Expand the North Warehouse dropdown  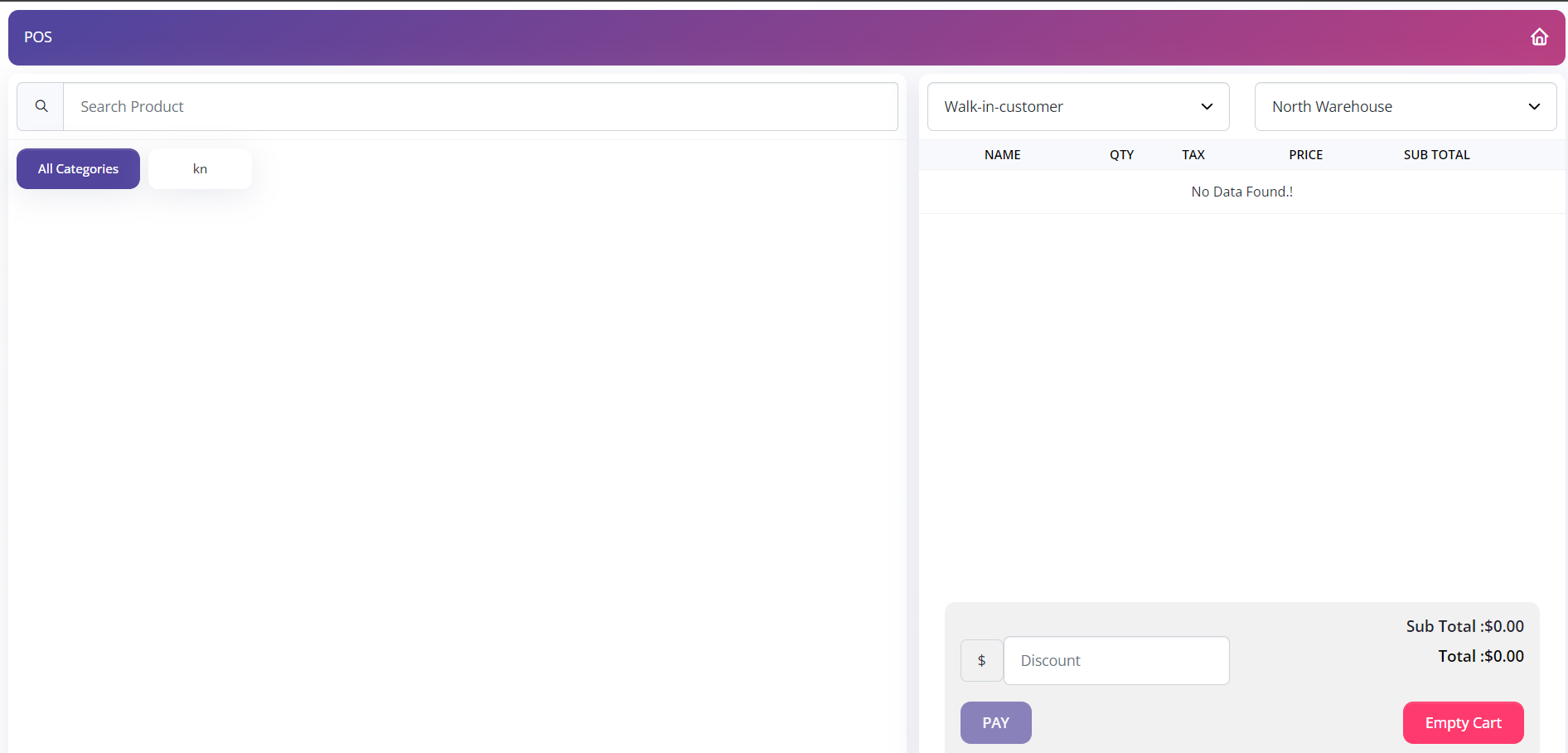click(x=1405, y=106)
